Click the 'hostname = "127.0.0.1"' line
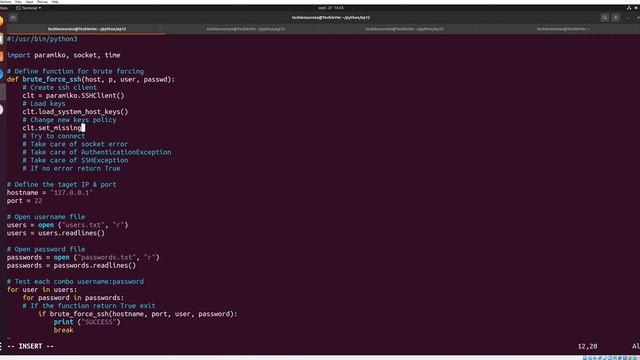This screenshot has height=360, width=640. click(x=50, y=193)
